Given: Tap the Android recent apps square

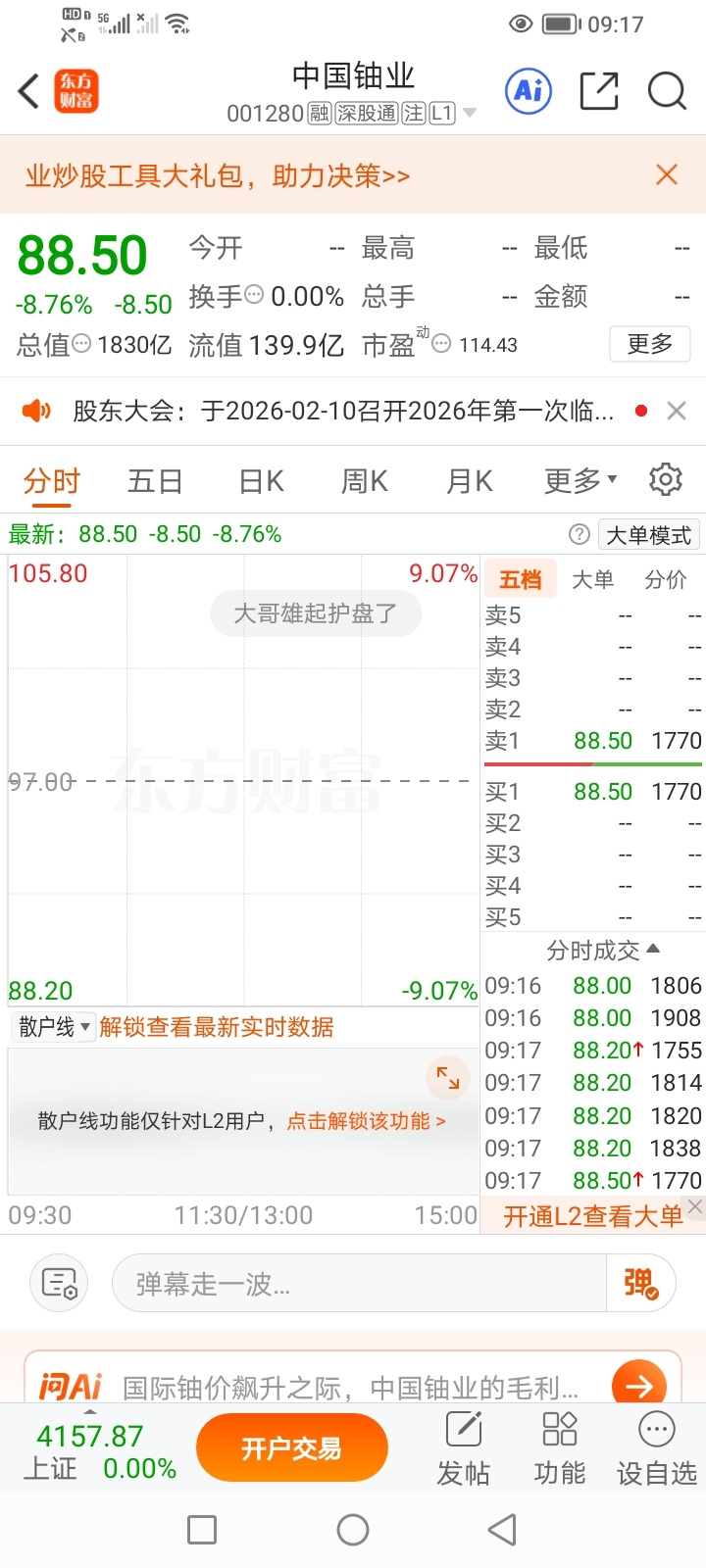Looking at the screenshot, I should click(x=202, y=1530).
